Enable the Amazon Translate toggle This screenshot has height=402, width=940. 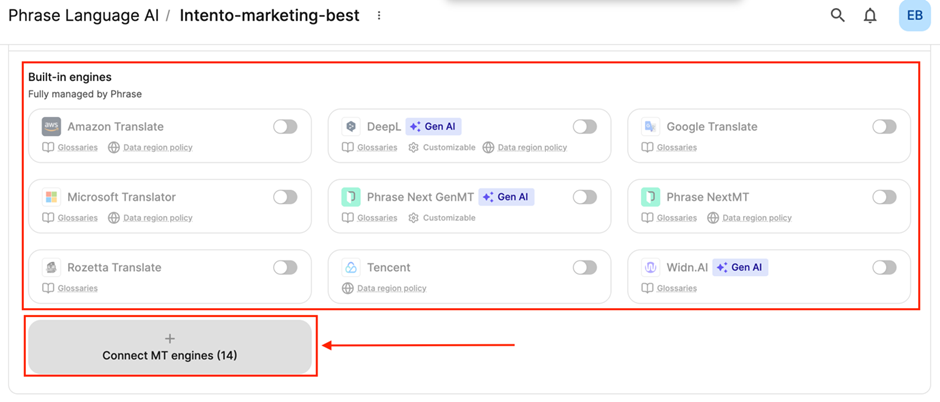(x=285, y=127)
